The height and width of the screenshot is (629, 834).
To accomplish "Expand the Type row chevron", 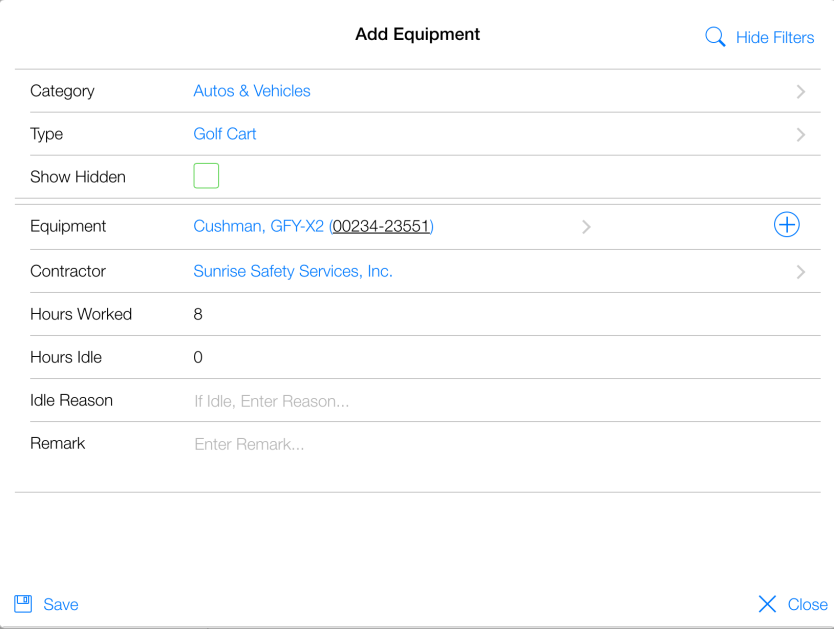I will (x=801, y=135).
